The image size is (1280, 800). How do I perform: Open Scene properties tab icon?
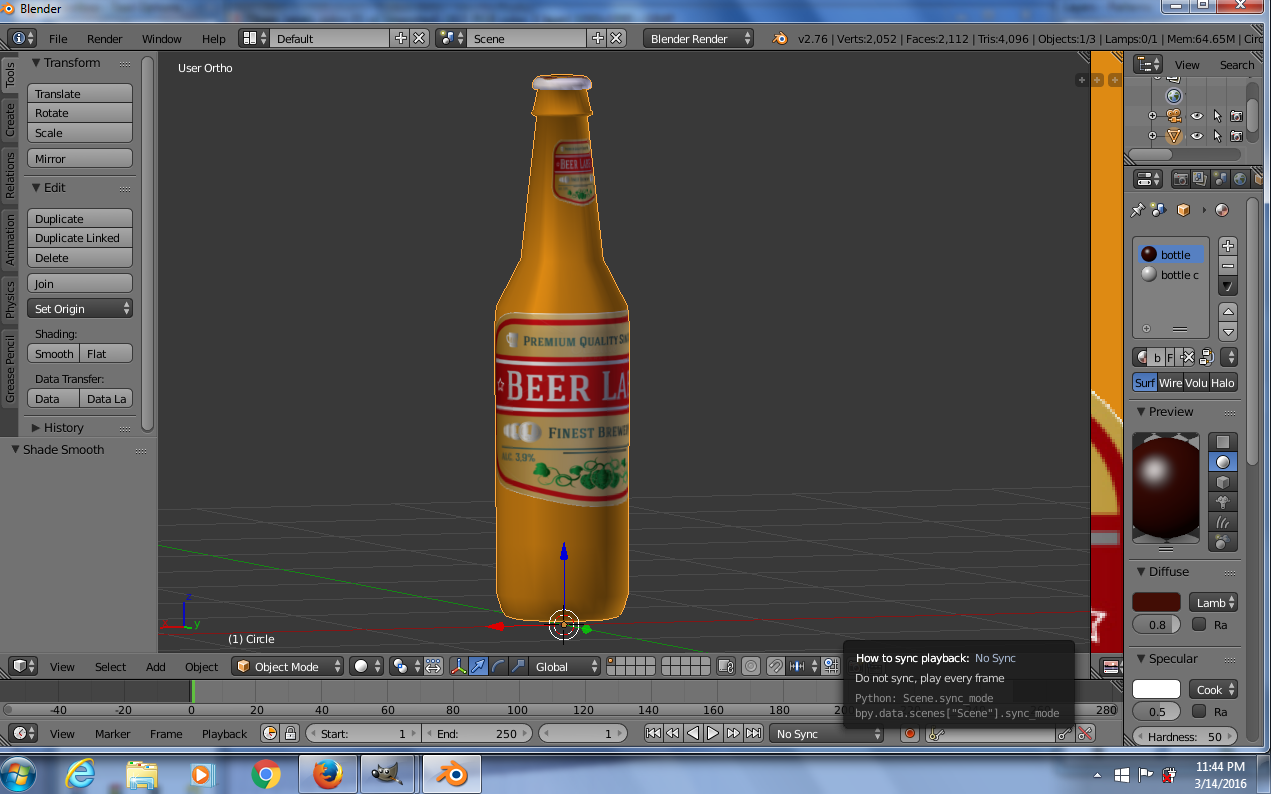(x=1220, y=179)
